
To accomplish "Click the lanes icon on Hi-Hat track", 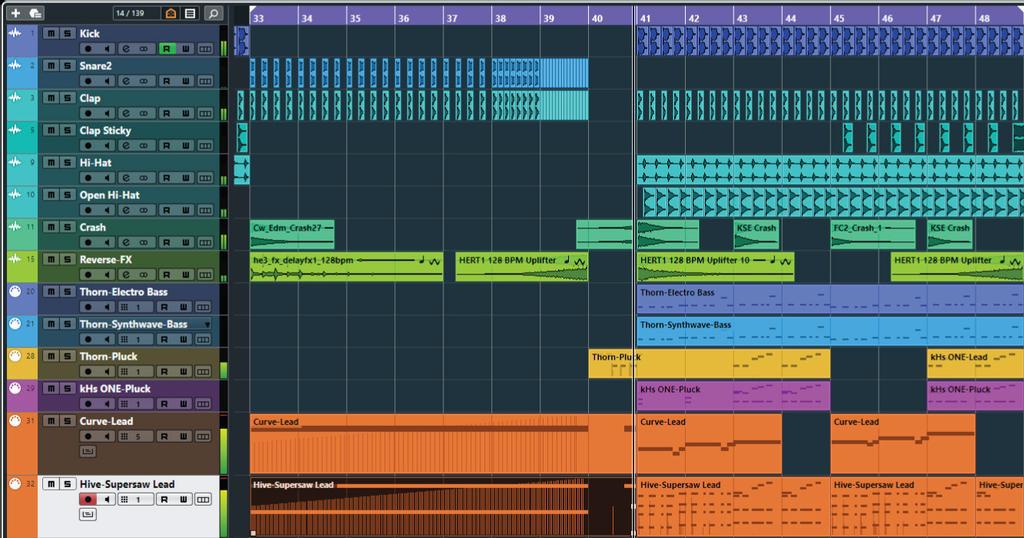I will pyautogui.click(x=205, y=178).
